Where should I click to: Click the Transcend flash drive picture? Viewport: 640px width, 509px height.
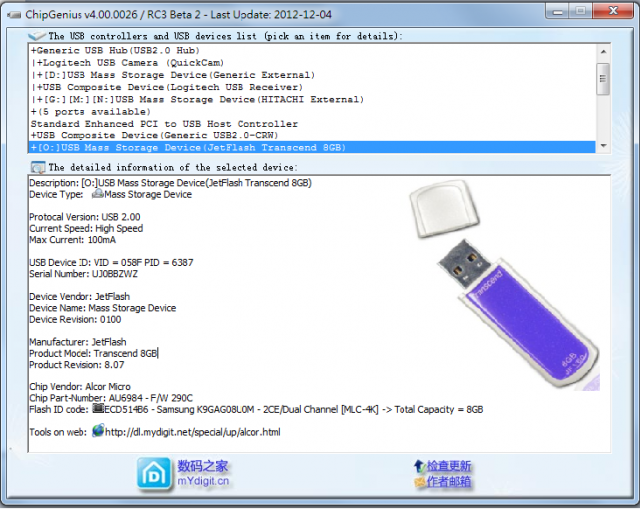point(504,286)
